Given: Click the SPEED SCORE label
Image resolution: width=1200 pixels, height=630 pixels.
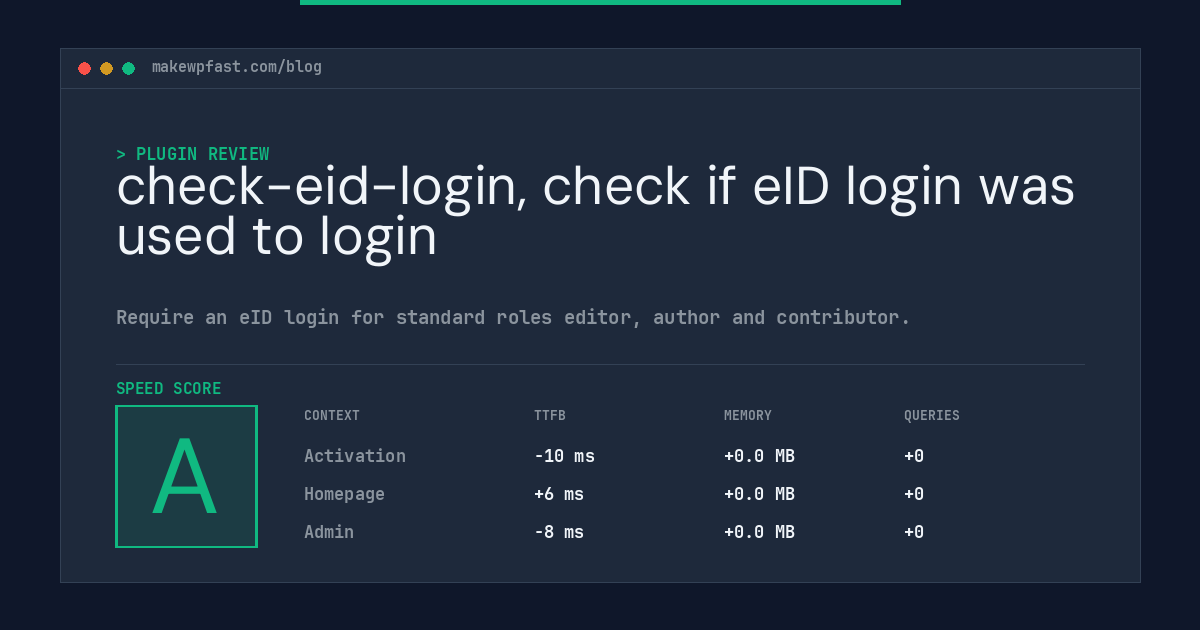Looking at the screenshot, I should (x=169, y=388).
